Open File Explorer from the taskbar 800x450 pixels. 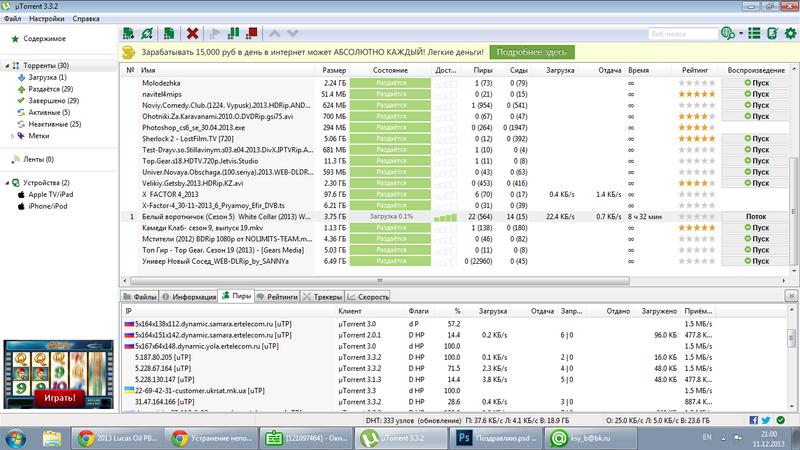point(52,438)
